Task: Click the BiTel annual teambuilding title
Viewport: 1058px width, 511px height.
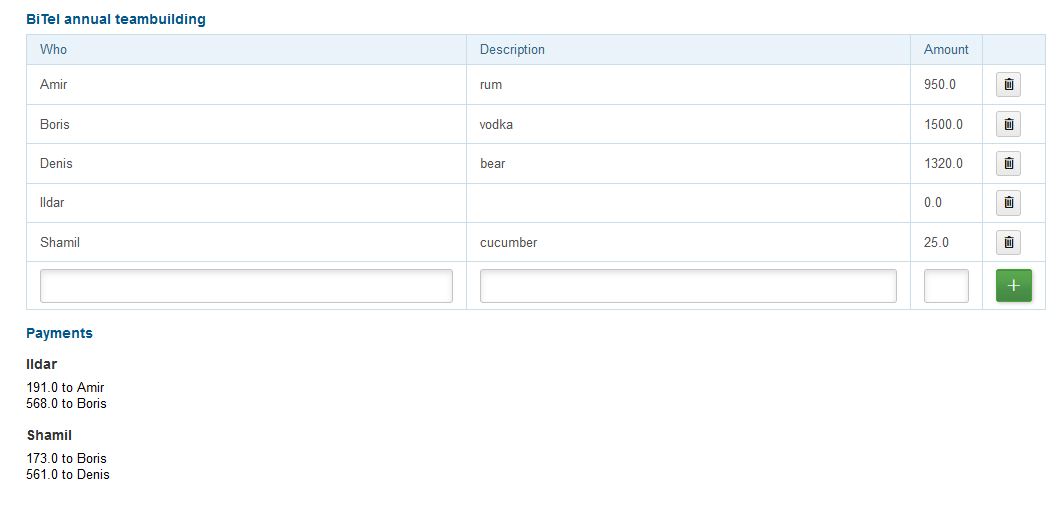Action: coord(116,19)
